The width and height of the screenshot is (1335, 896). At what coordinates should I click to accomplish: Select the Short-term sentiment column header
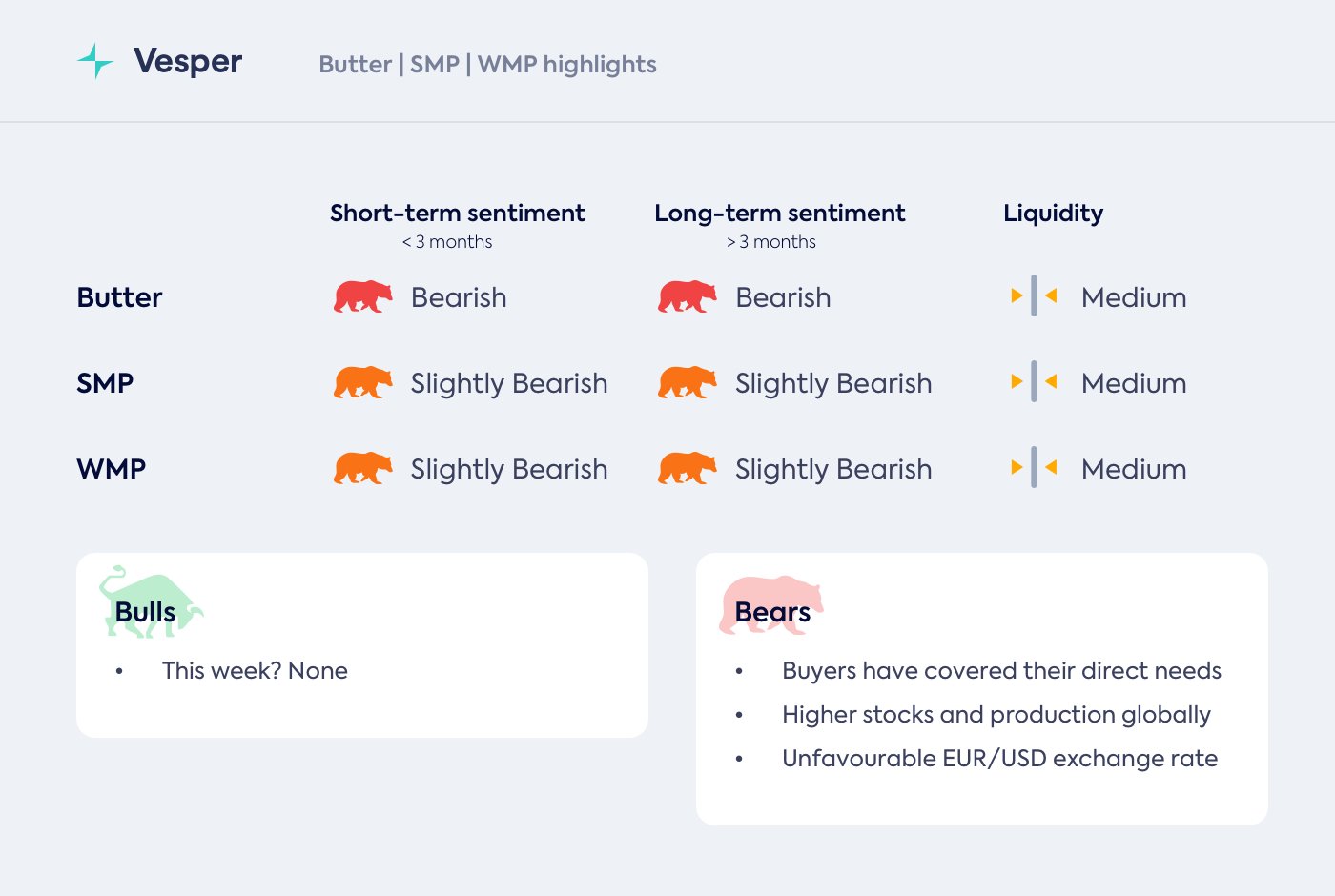pyautogui.click(x=457, y=214)
